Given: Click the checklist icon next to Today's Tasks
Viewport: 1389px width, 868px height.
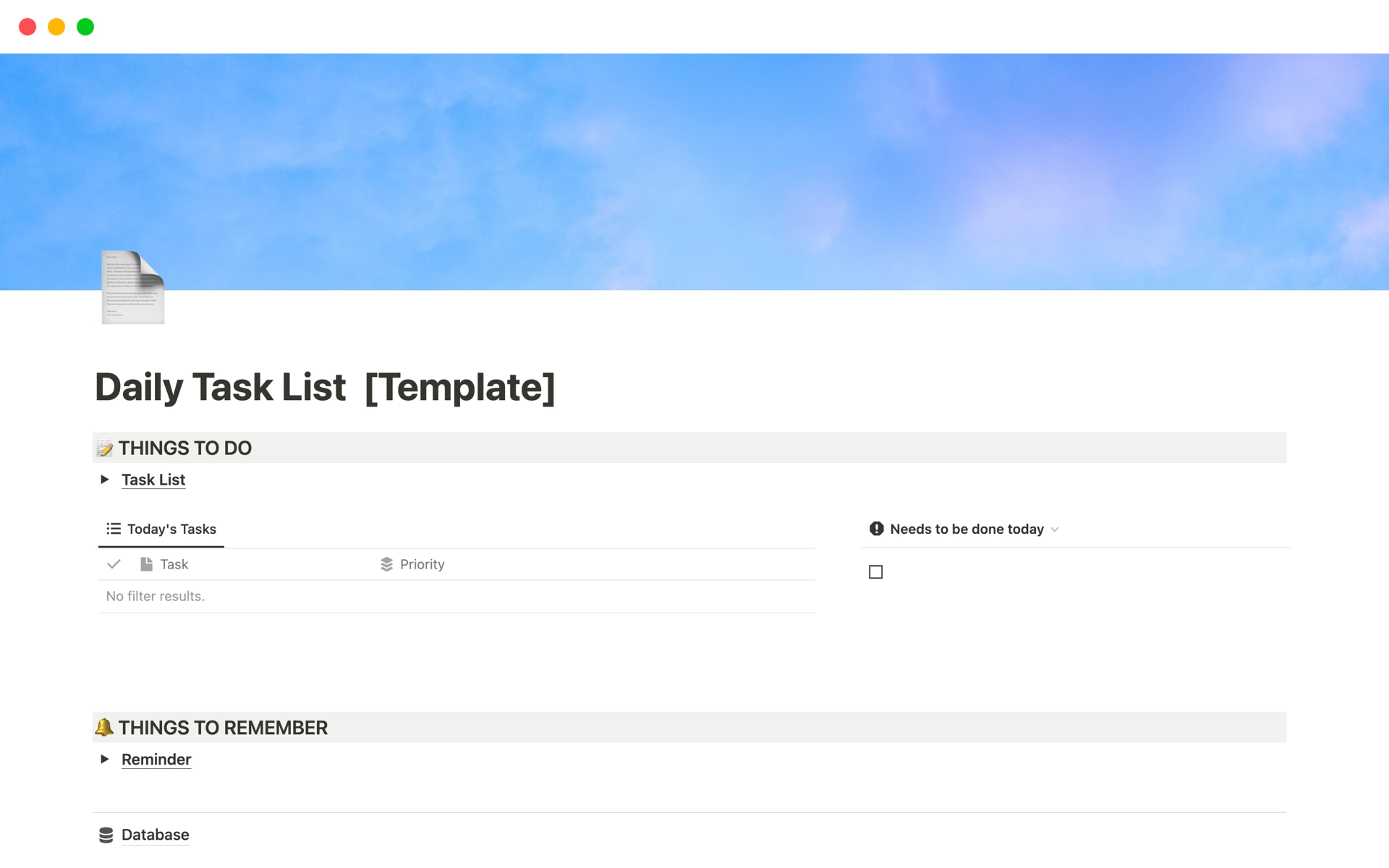Looking at the screenshot, I should [x=114, y=529].
